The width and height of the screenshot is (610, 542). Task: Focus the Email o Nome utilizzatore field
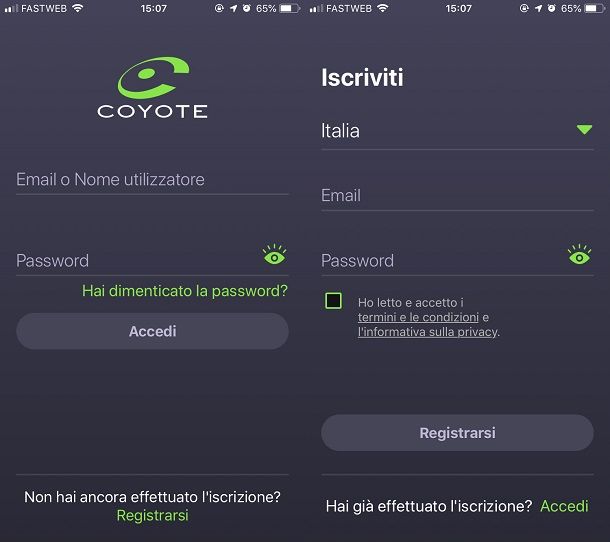click(x=152, y=180)
